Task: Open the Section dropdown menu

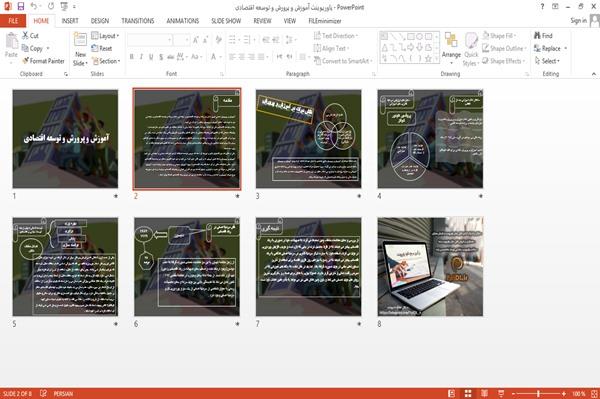Action: (106, 61)
